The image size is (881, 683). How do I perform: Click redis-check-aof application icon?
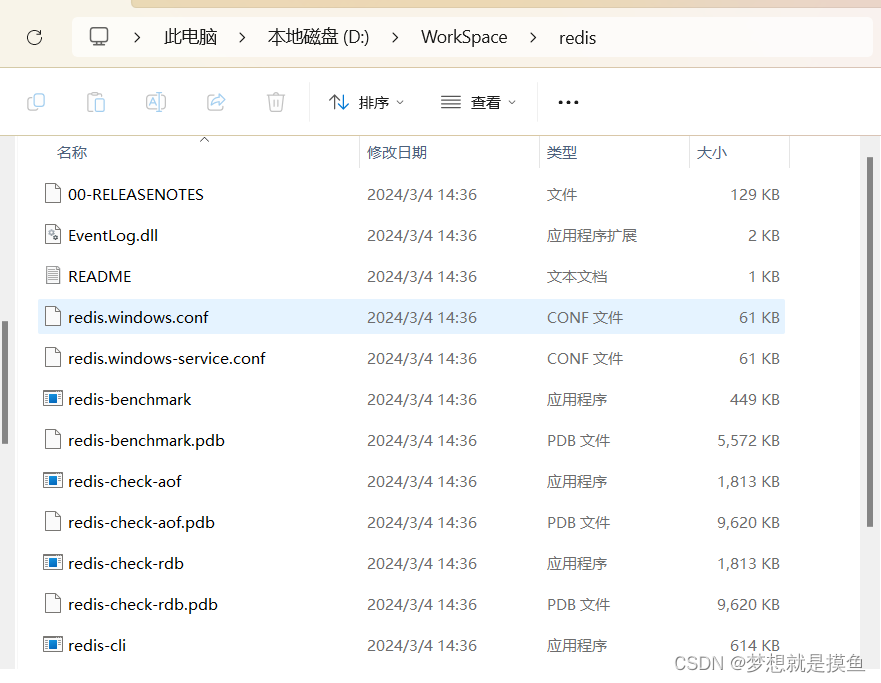pyautogui.click(x=53, y=480)
